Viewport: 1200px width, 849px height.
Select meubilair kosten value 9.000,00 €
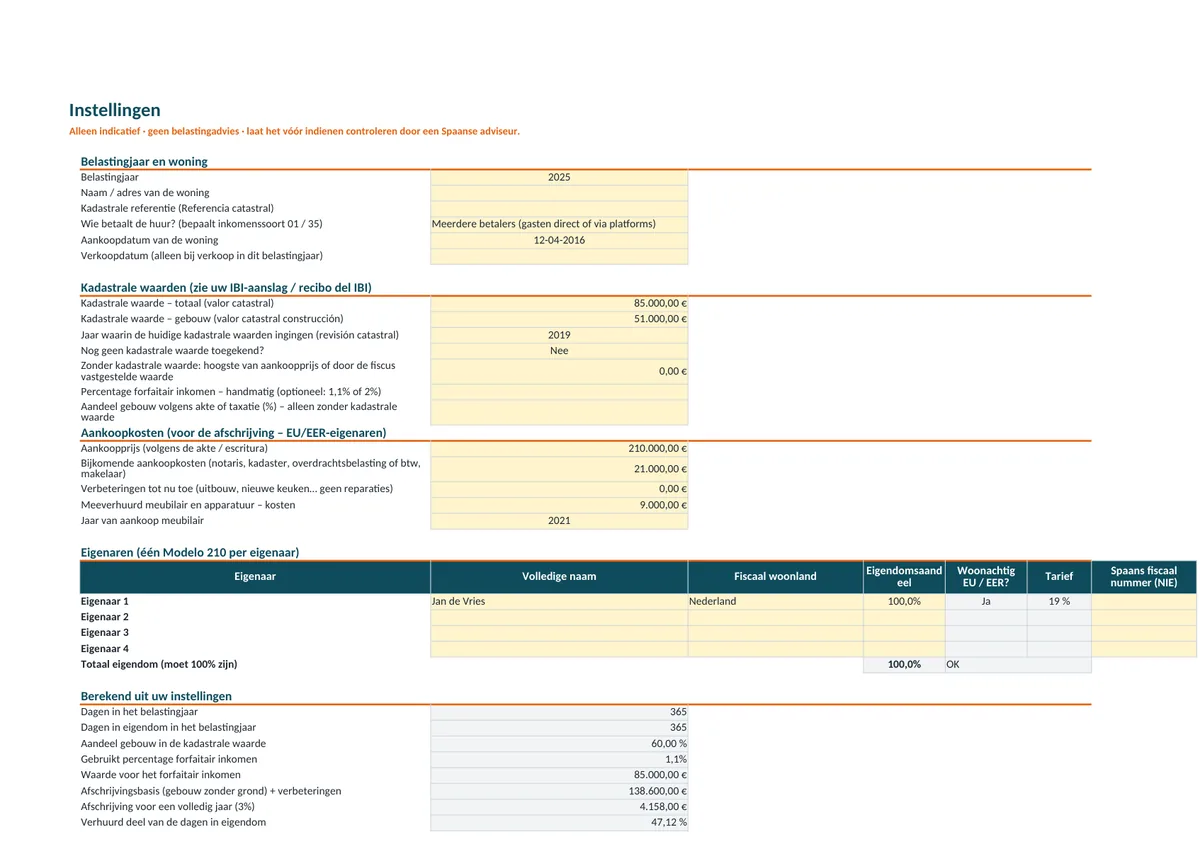559,505
